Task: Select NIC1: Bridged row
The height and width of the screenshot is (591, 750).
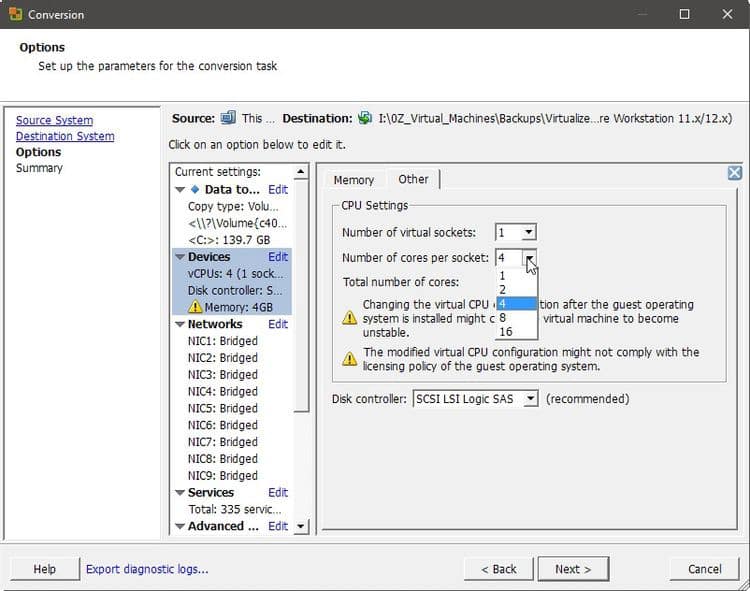Action: pyautogui.click(x=223, y=341)
